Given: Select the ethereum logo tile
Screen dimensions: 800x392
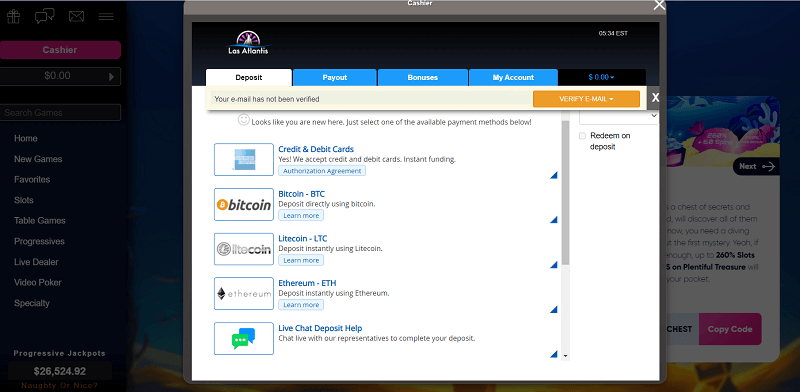Looking at the screenshot, I should coord(244,293).
